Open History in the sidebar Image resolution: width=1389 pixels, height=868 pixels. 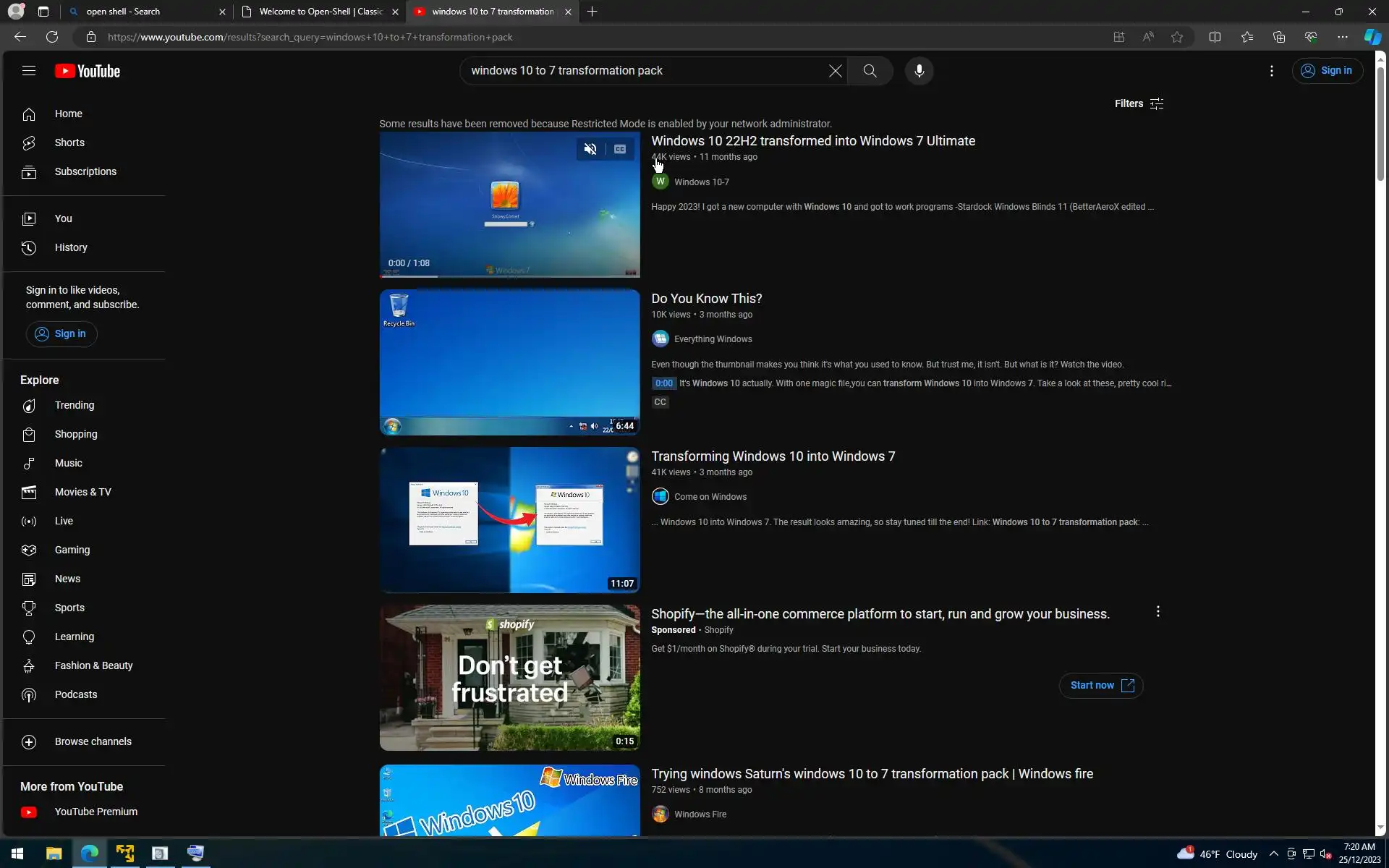(71, 247)
